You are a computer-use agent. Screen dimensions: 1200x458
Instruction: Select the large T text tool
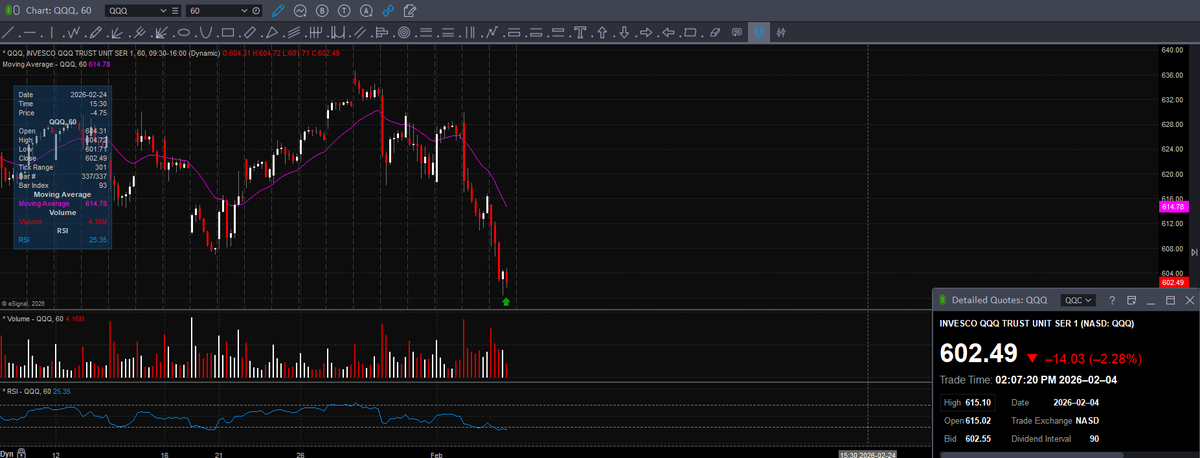(x=580, y=33)
